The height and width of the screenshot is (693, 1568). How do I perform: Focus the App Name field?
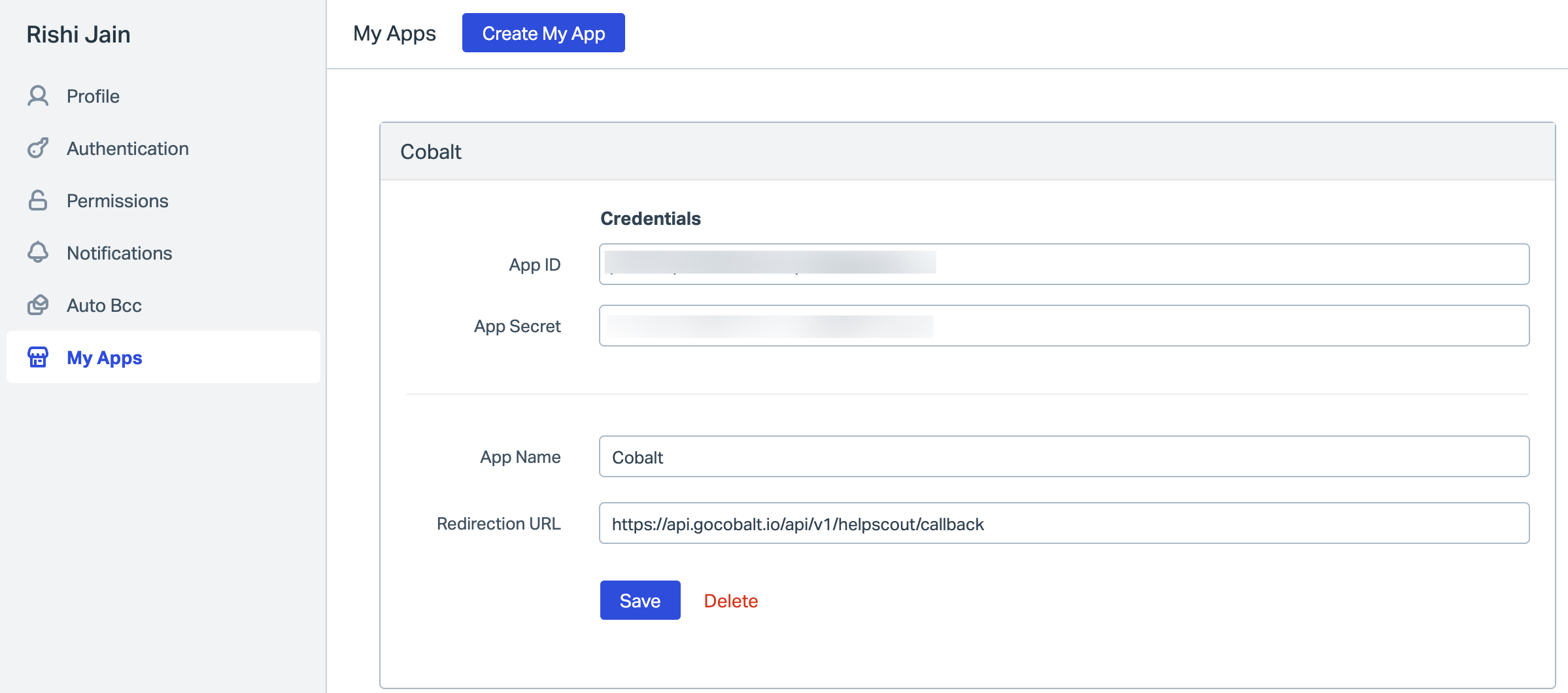click(1064, 456)
